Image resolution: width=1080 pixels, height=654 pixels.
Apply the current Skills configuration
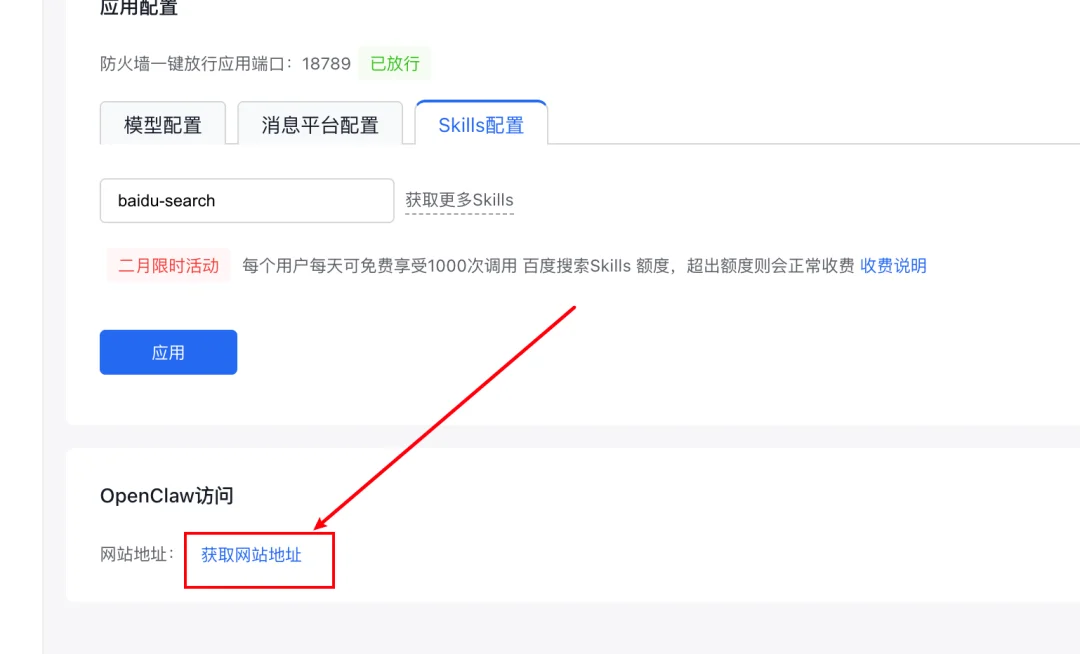(168, 352)
